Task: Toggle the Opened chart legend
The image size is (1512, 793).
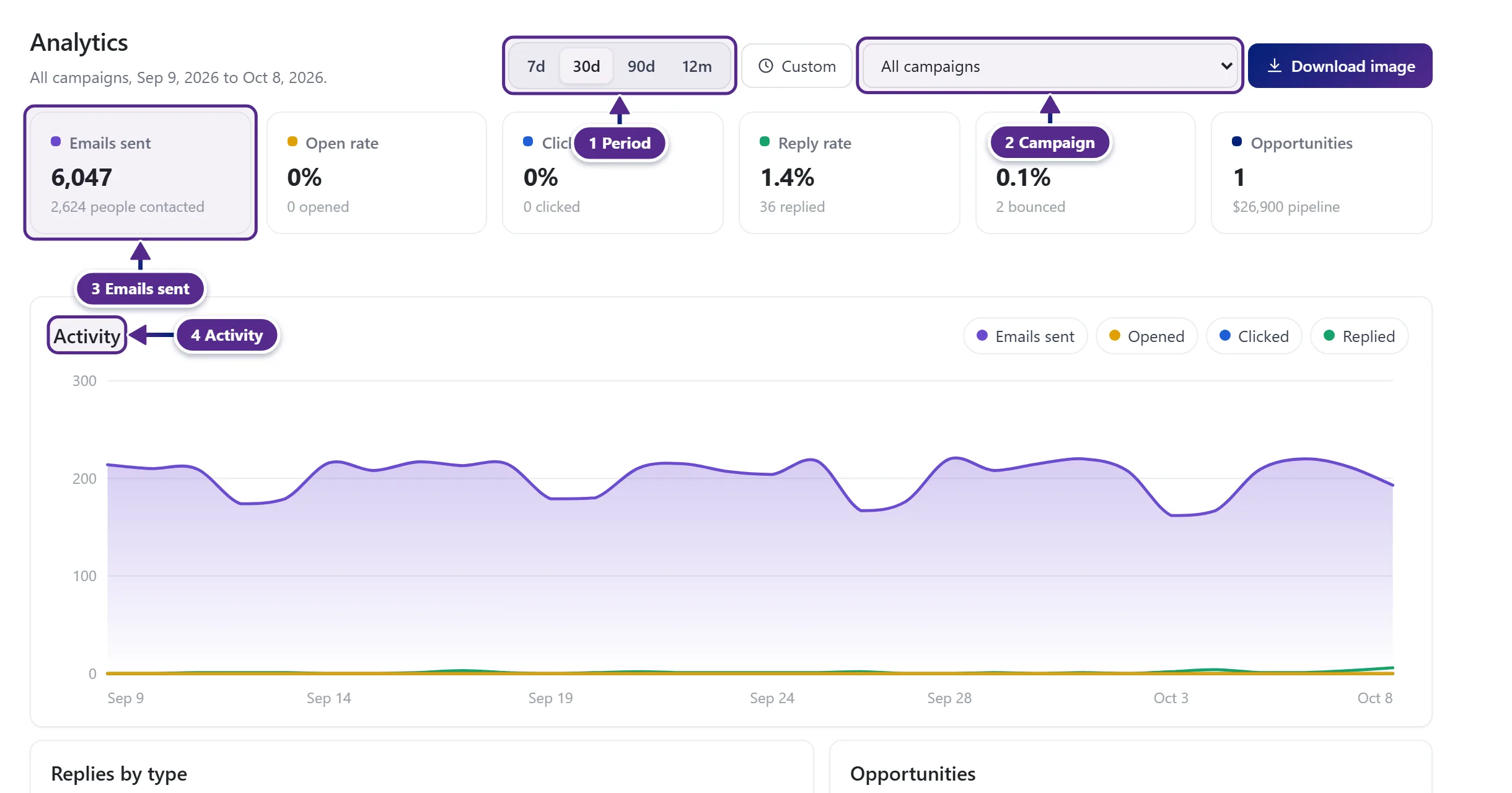Action: (x=1146, y=336)
